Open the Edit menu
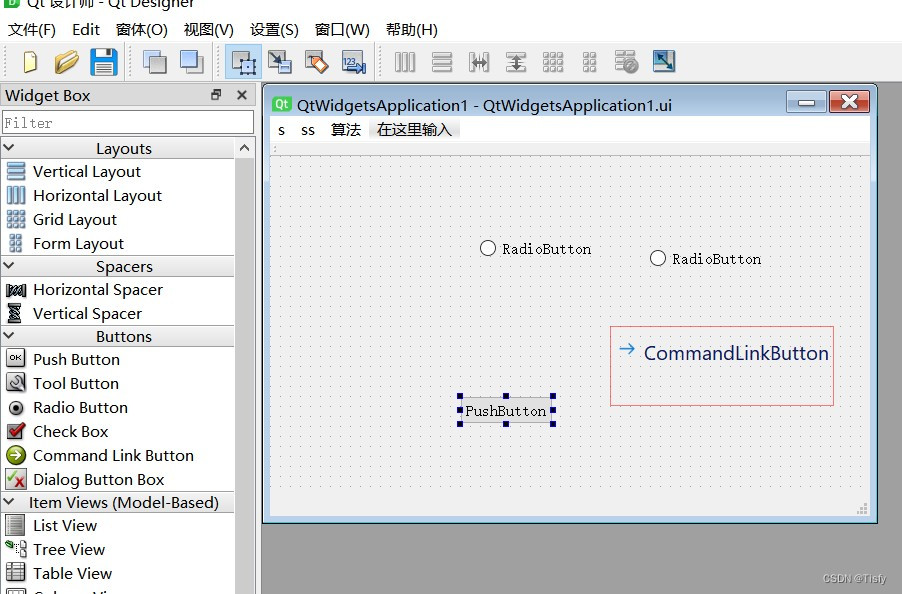The width and height of the screenshot is (902, 594). [x=86, y=29]
